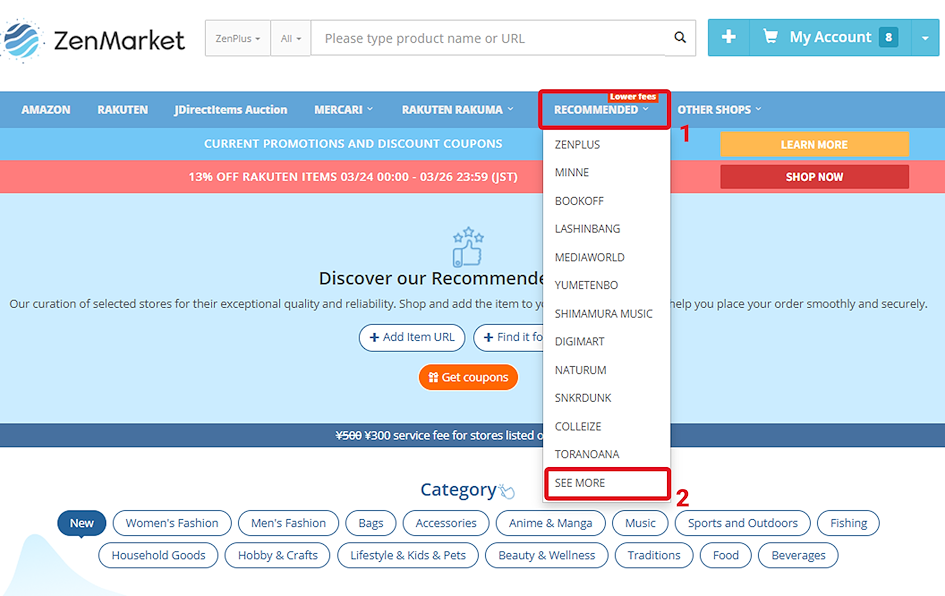Select the Accessories category
945x596 pixels.
[x=446, y=523]
